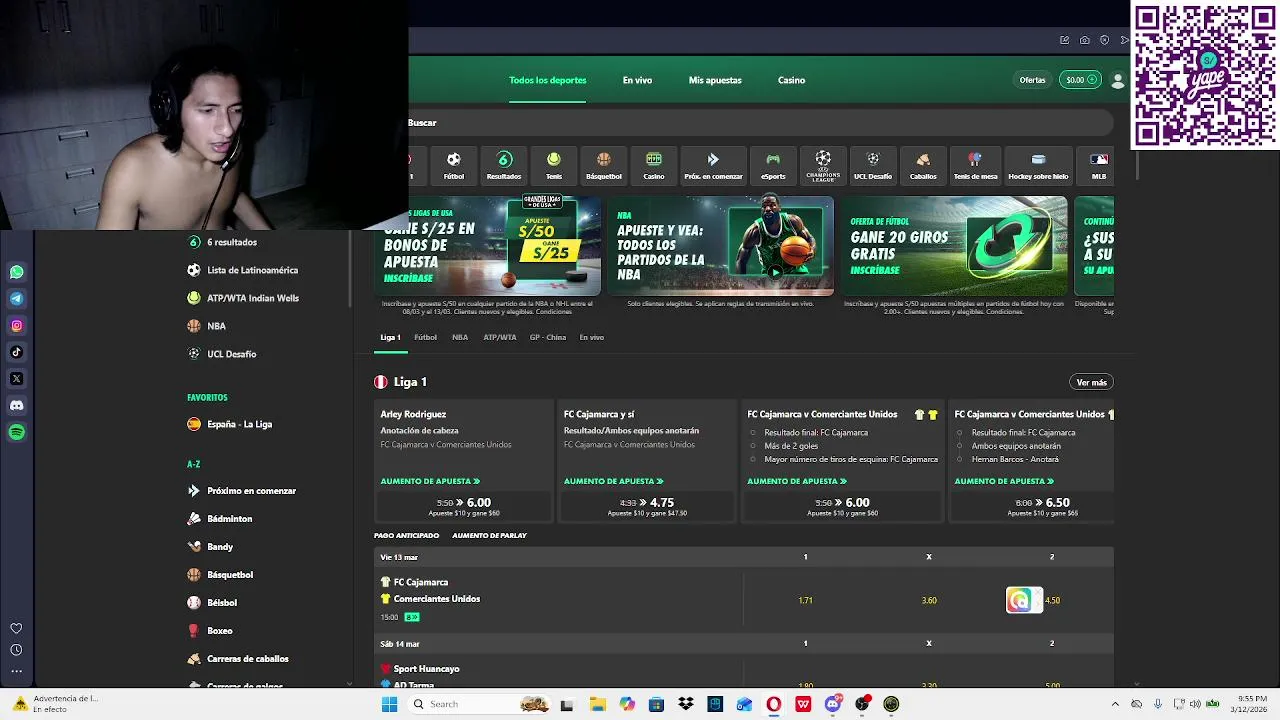Select the eSports gamepad icon

773,165
